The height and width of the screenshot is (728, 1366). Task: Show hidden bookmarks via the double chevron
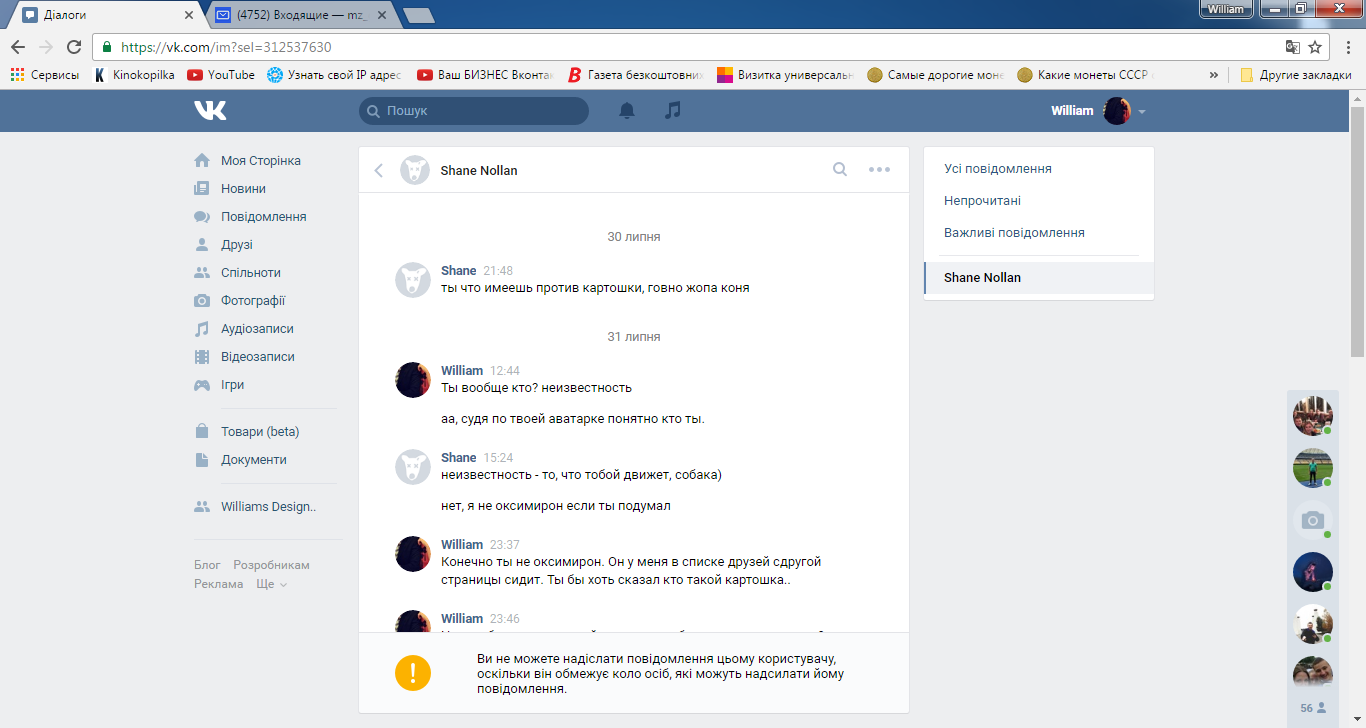coord(1214,75)
